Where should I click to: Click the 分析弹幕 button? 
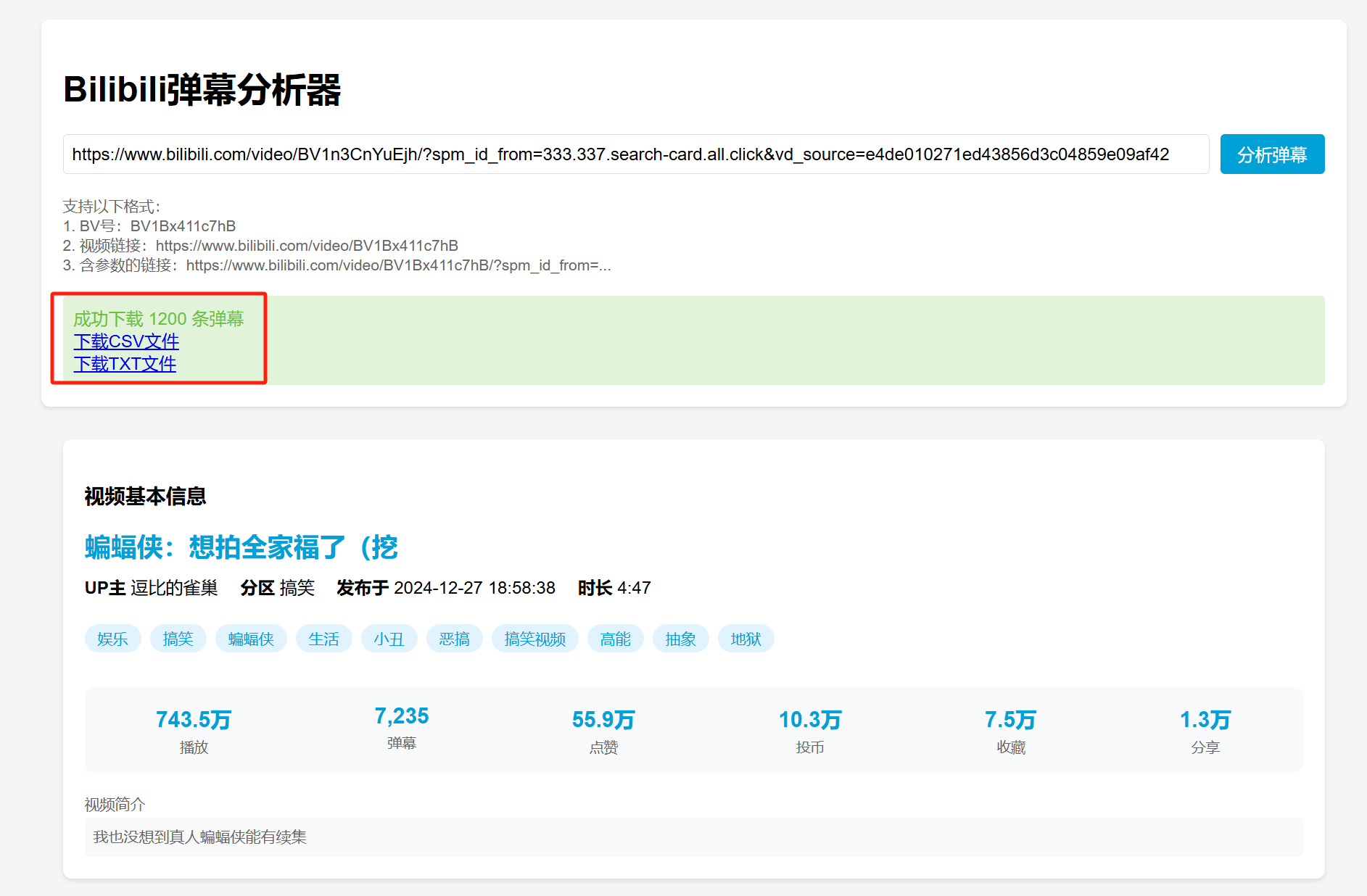(x=1271, y=154)
